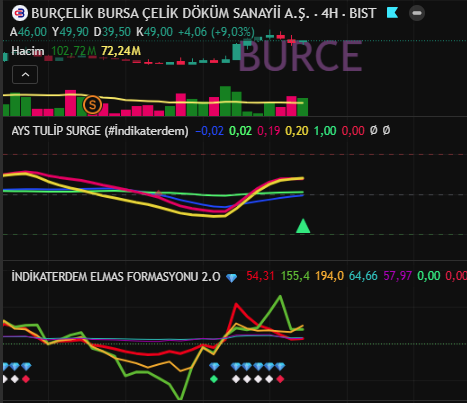Click the orange 194,0 Elmas value
The image size is (467, 403).
tap(329, 276)
